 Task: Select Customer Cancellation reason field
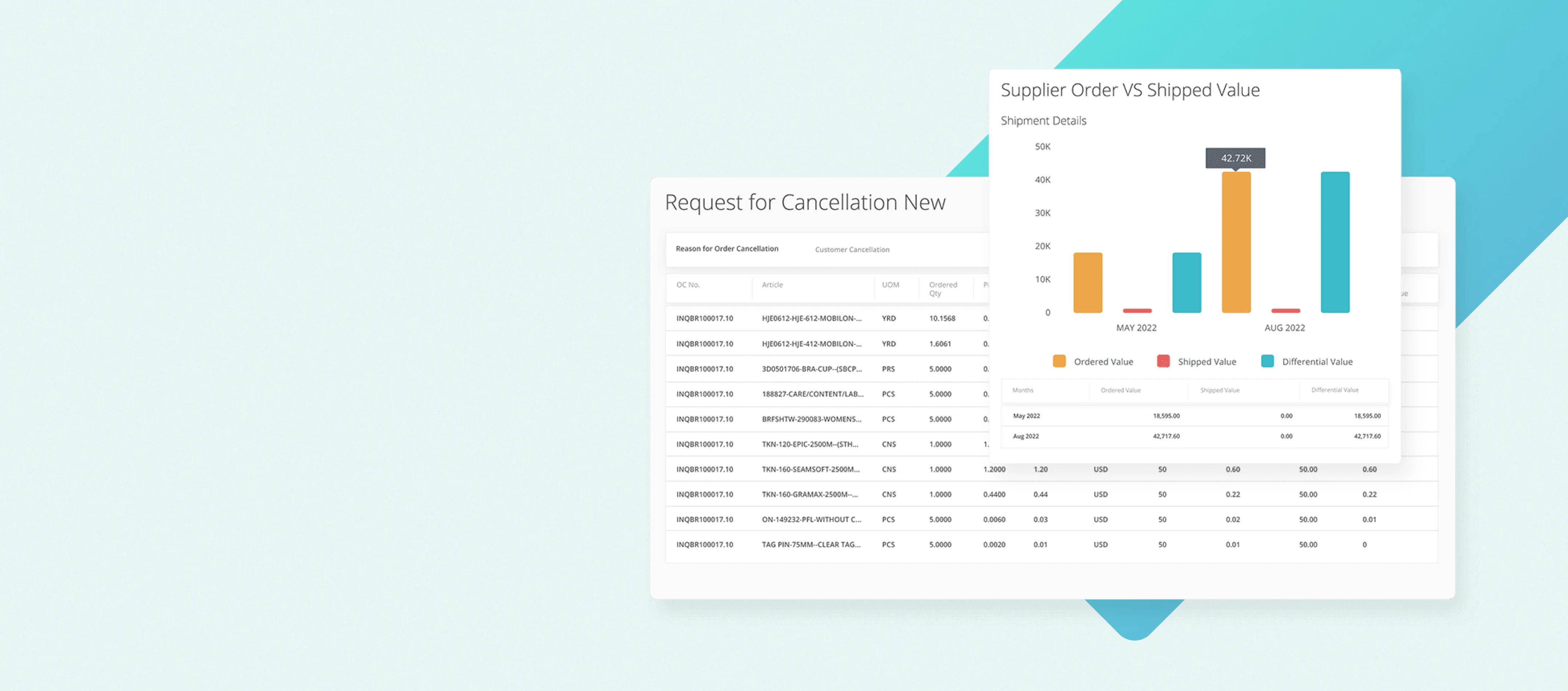click(x=852, y=250)
